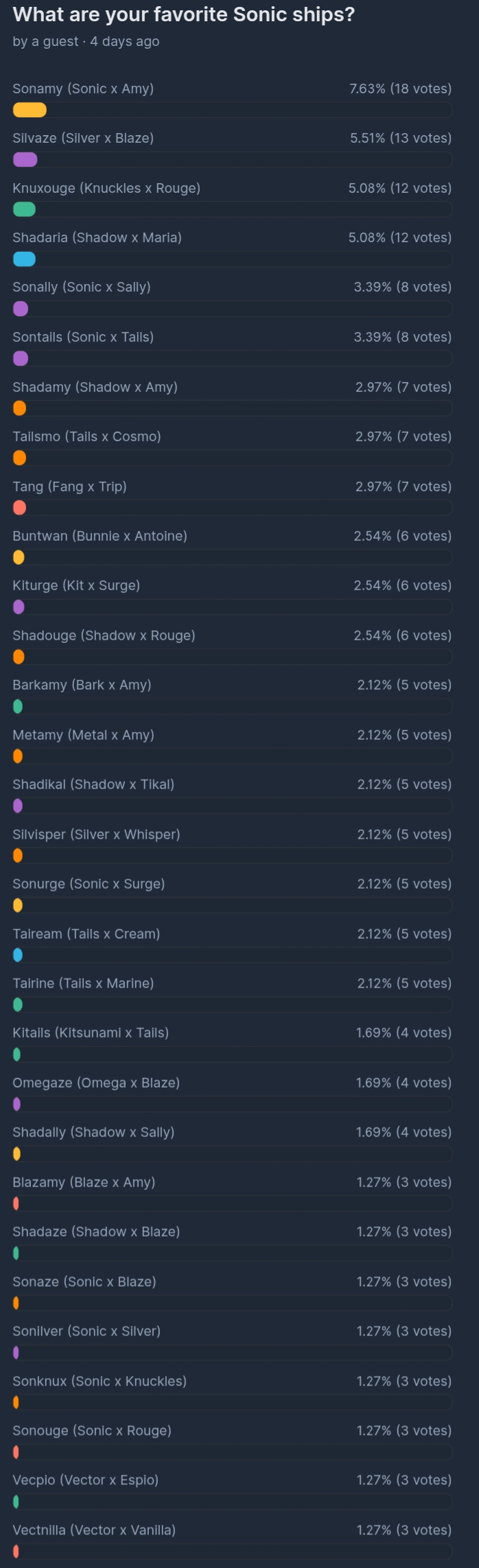Click the blue Shadaria result bar

tap(24, 259)
